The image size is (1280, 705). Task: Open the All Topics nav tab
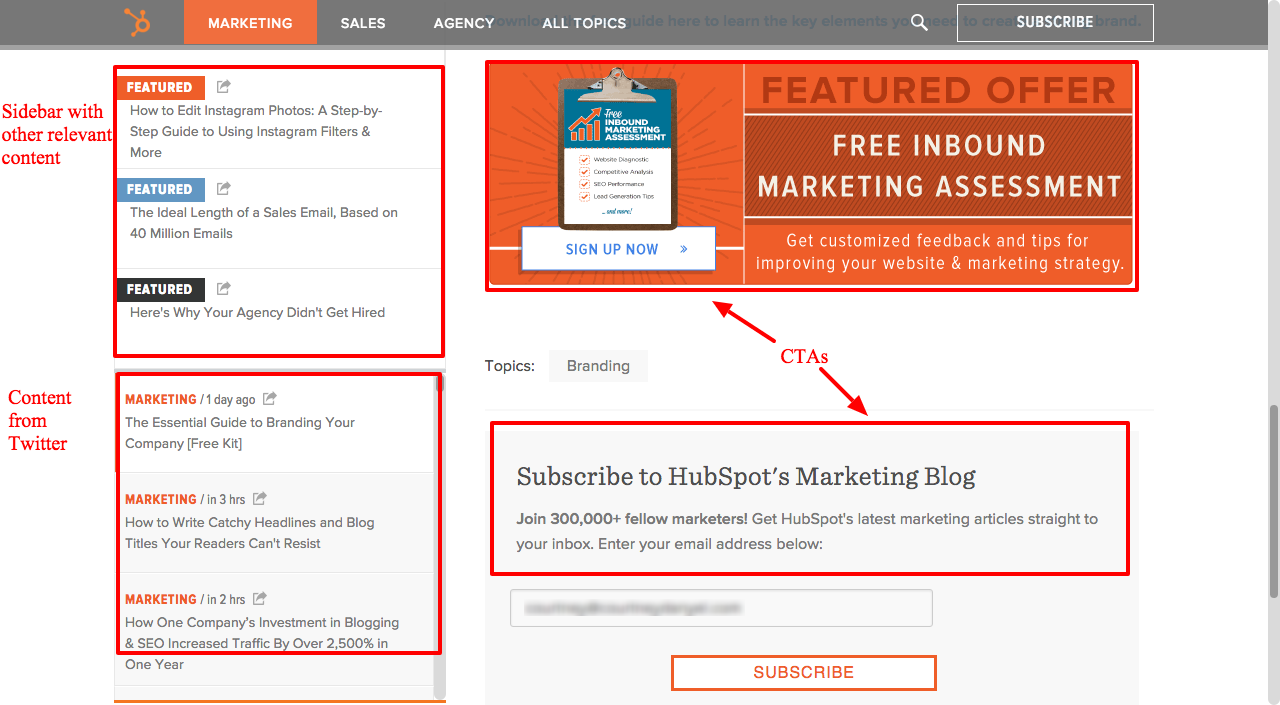pyautogui.click(x=584, y=22)
